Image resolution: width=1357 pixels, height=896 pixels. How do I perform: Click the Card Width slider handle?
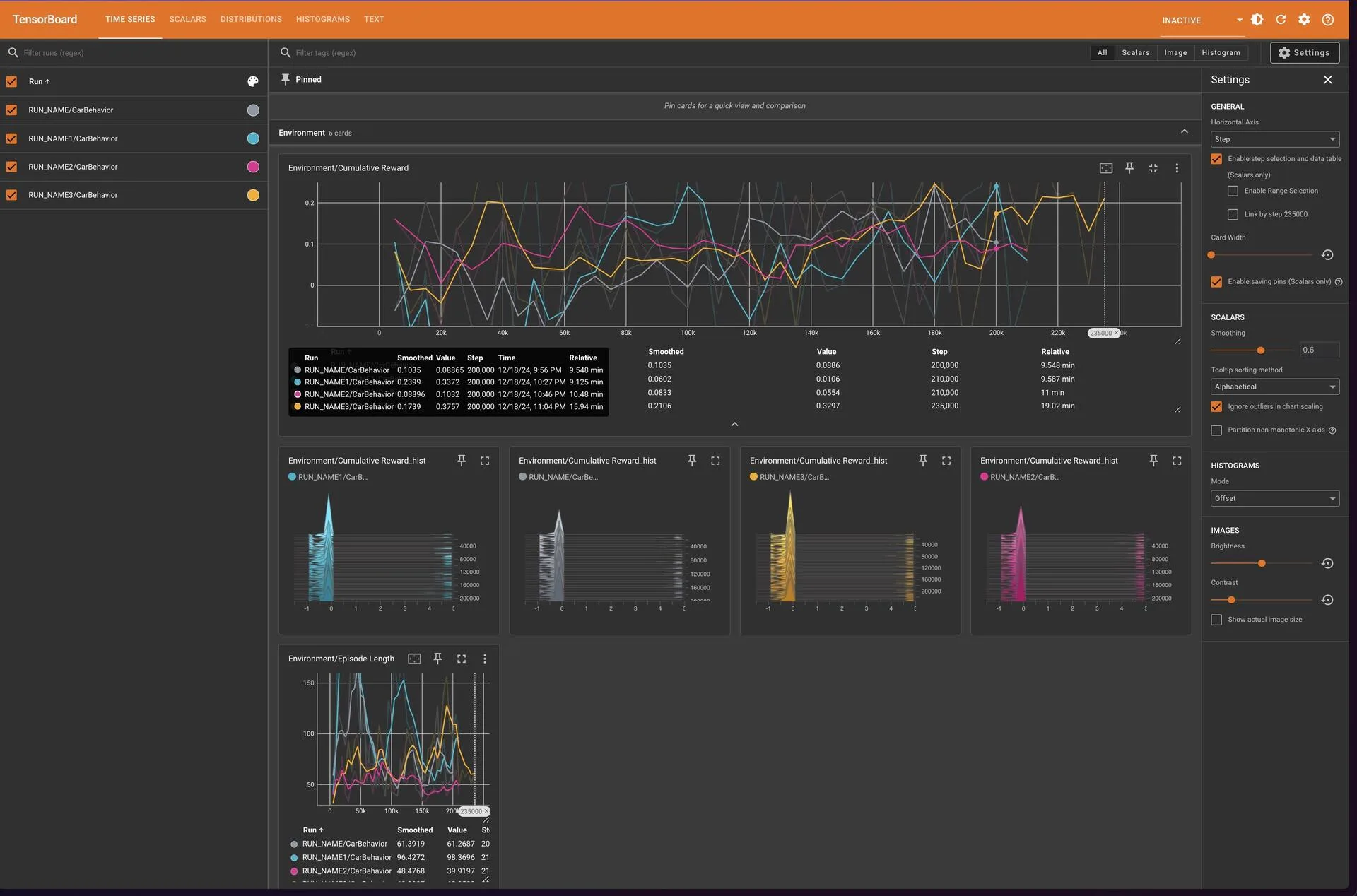point(1211,255)
